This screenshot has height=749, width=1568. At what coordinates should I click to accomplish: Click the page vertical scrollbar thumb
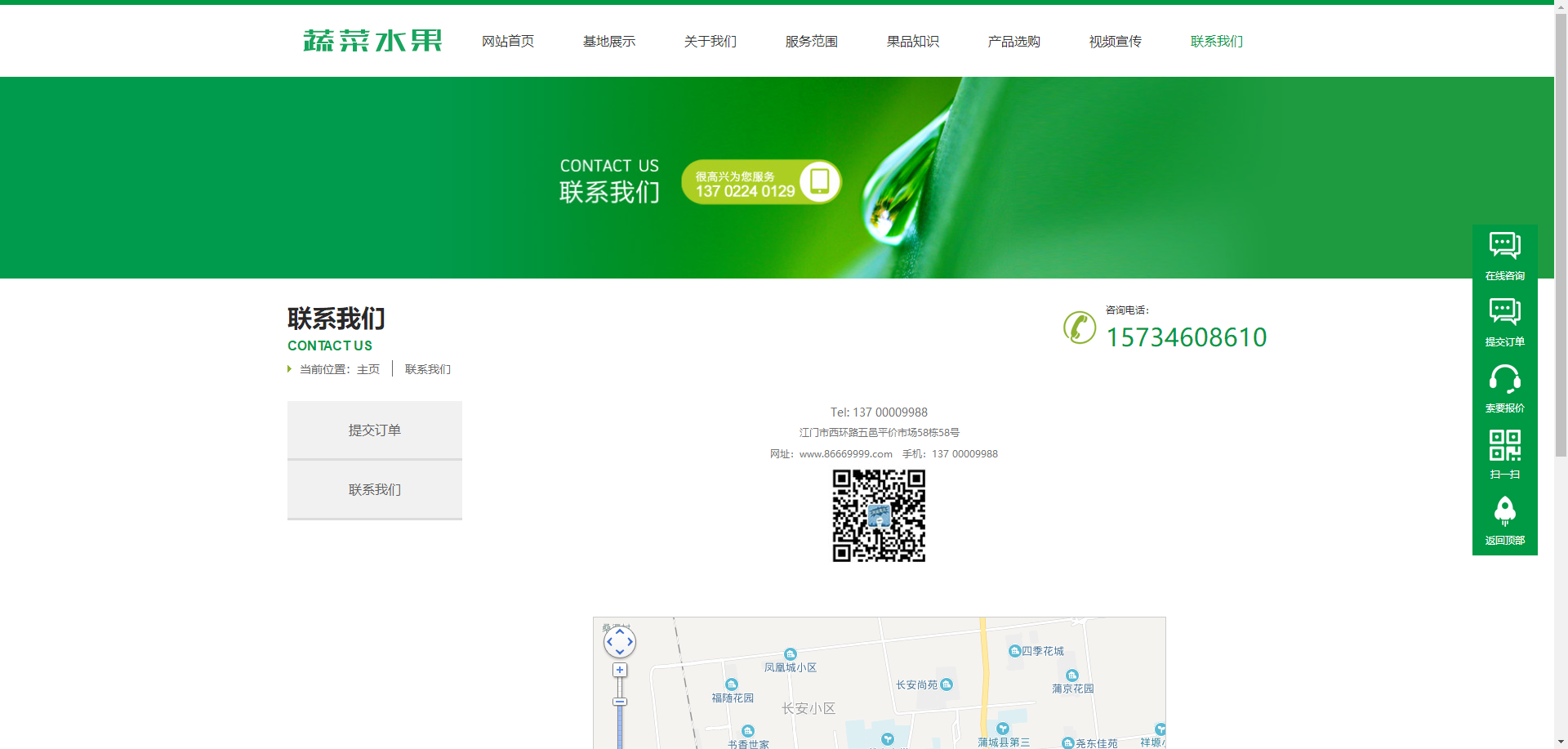[x=1561, y=229]
